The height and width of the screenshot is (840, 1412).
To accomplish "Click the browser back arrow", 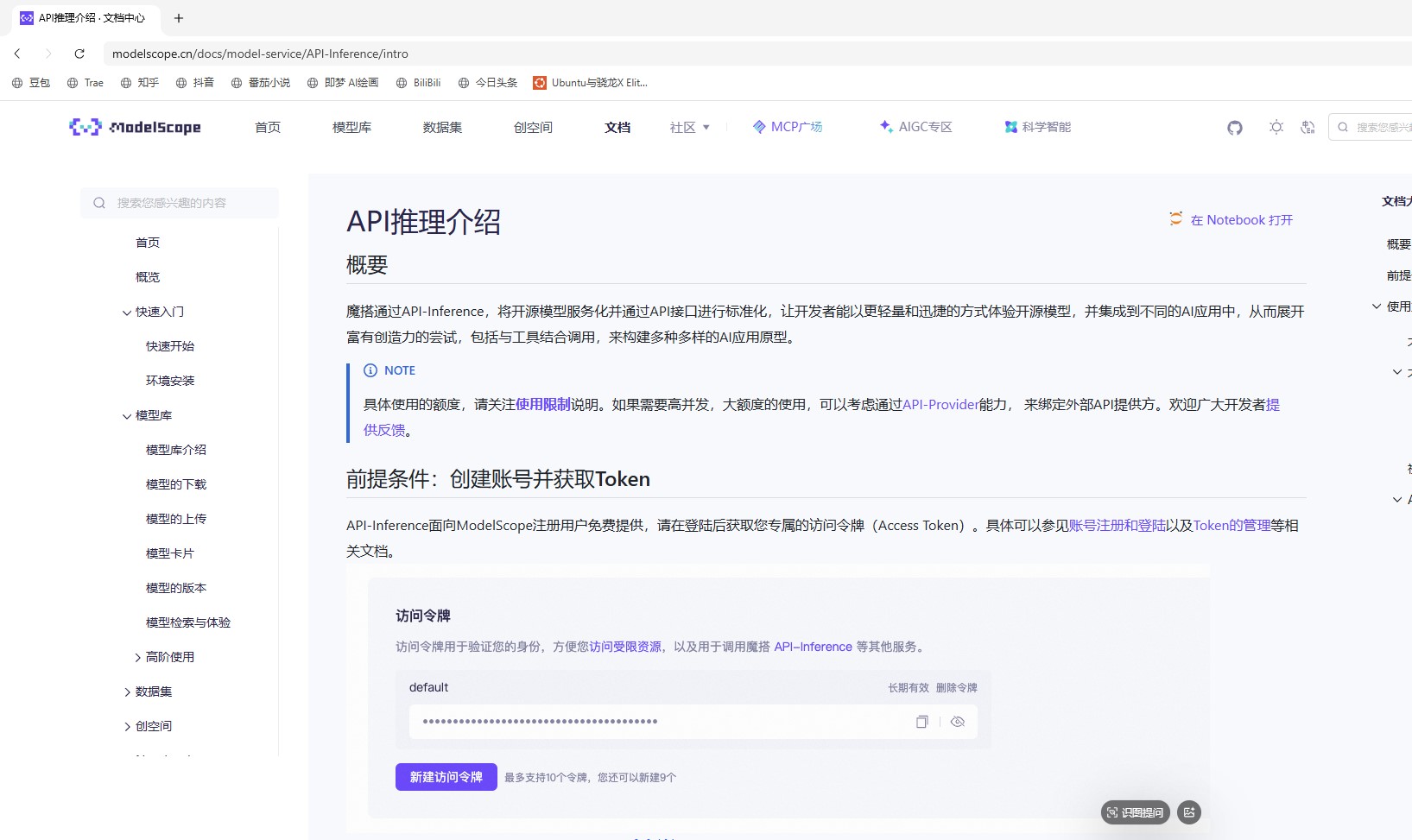I will (x=17, y=54).
